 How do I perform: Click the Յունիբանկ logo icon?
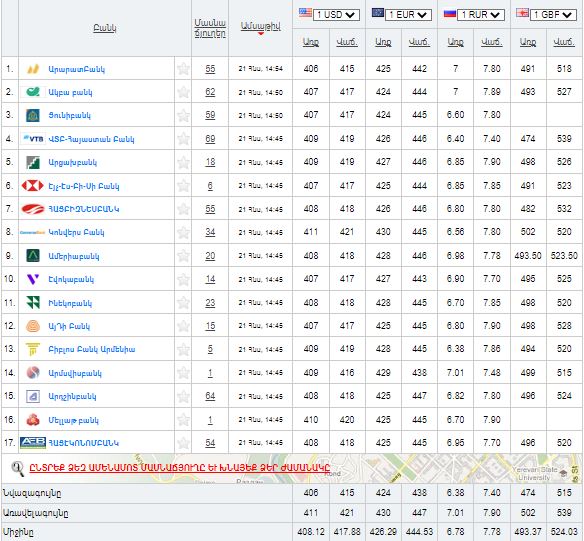(33, 115)
